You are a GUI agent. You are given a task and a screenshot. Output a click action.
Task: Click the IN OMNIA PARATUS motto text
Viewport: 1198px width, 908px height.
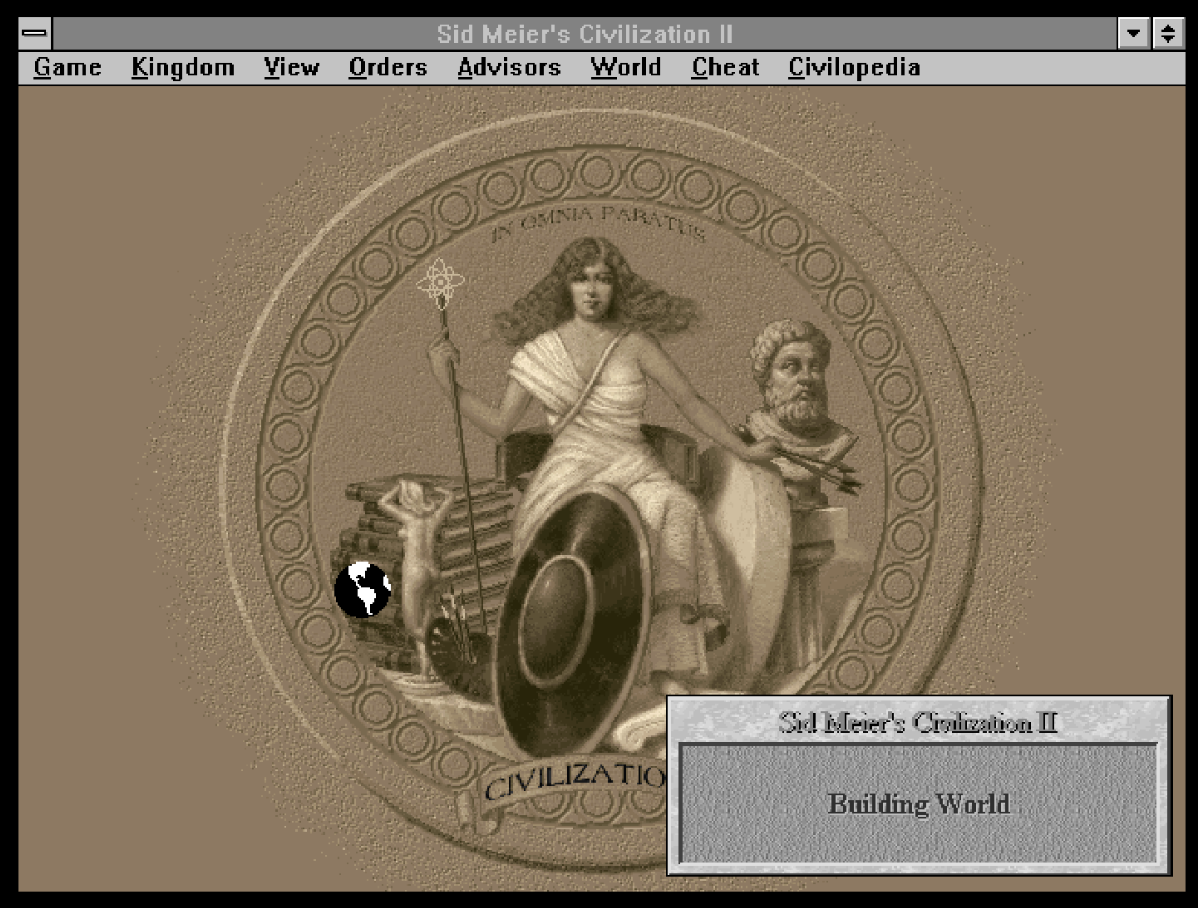pyautogui.click(x=597, y=222)
